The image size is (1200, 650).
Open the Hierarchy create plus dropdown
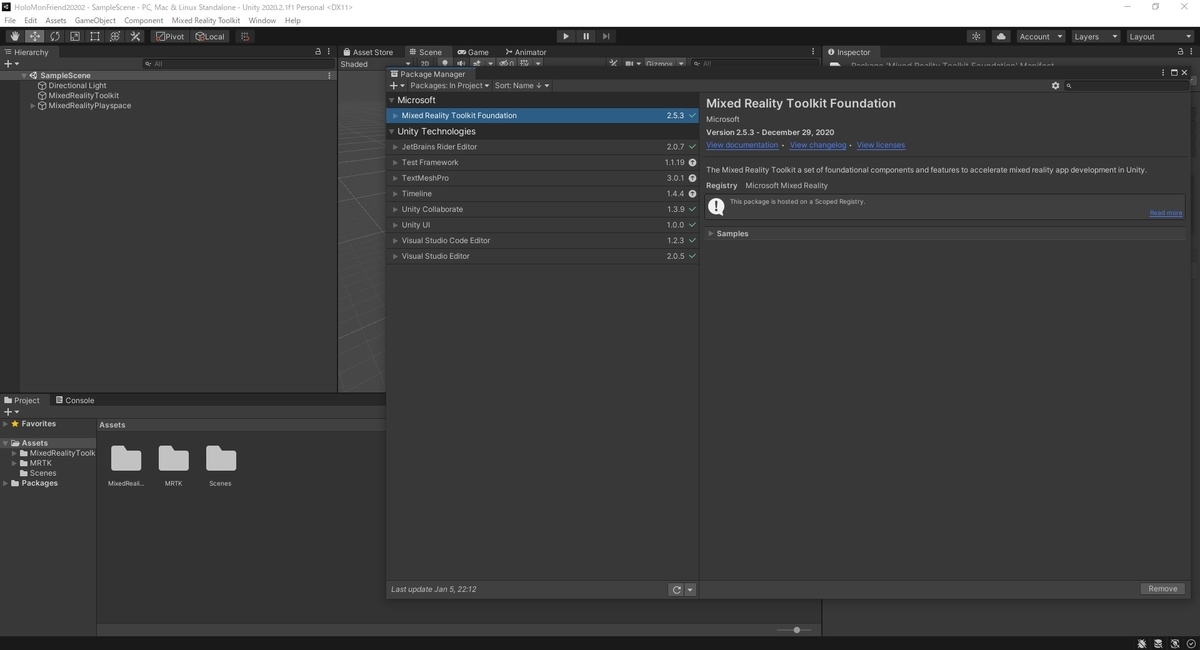(11, 64)
